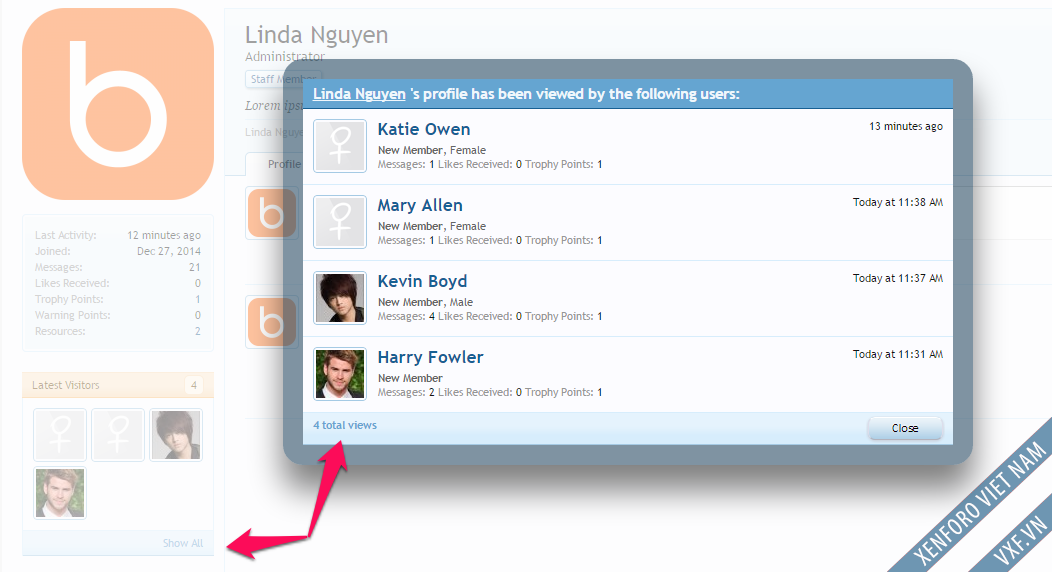Click the Today at 11:31 AM timestamp
Screen dimensions: 1052x572
[x=898, y=353]
